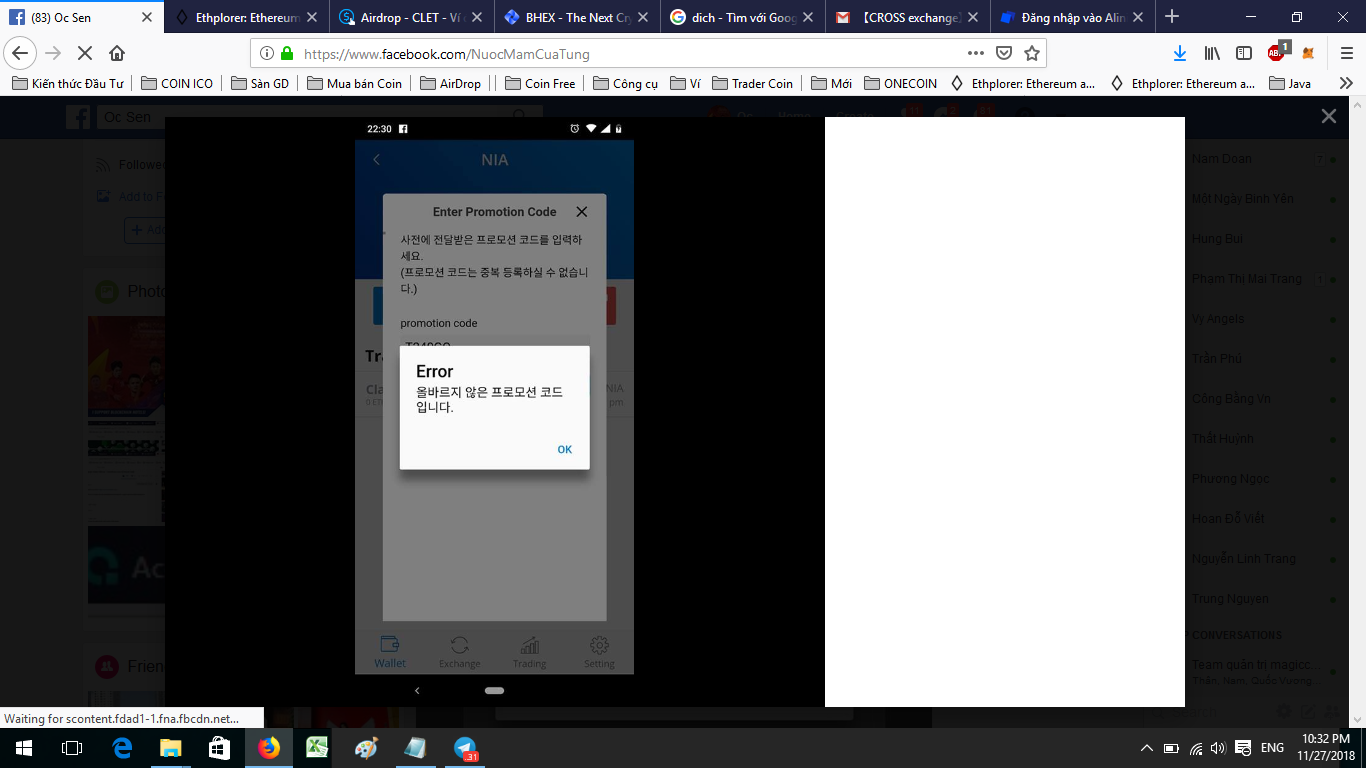Open a new browser tab
The width and height of the screenshot is (1366, 768).
pyautogui.click(x=1172, y=17)
